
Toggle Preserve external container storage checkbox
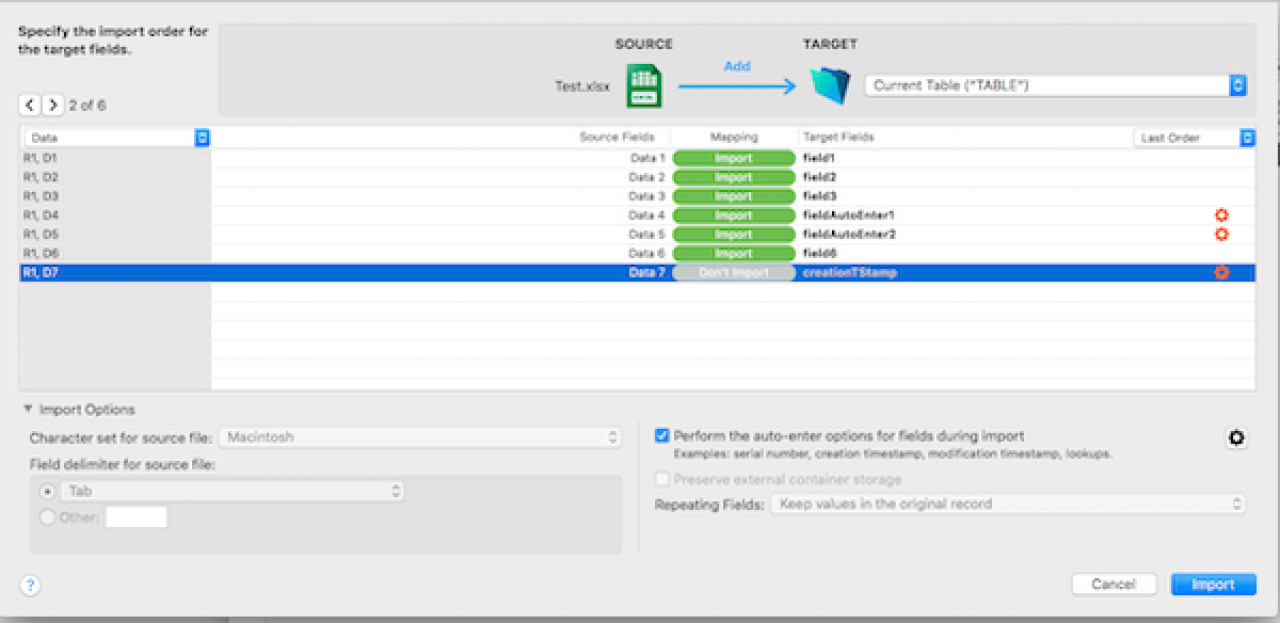pyautogui.click(x=661, y=480)
